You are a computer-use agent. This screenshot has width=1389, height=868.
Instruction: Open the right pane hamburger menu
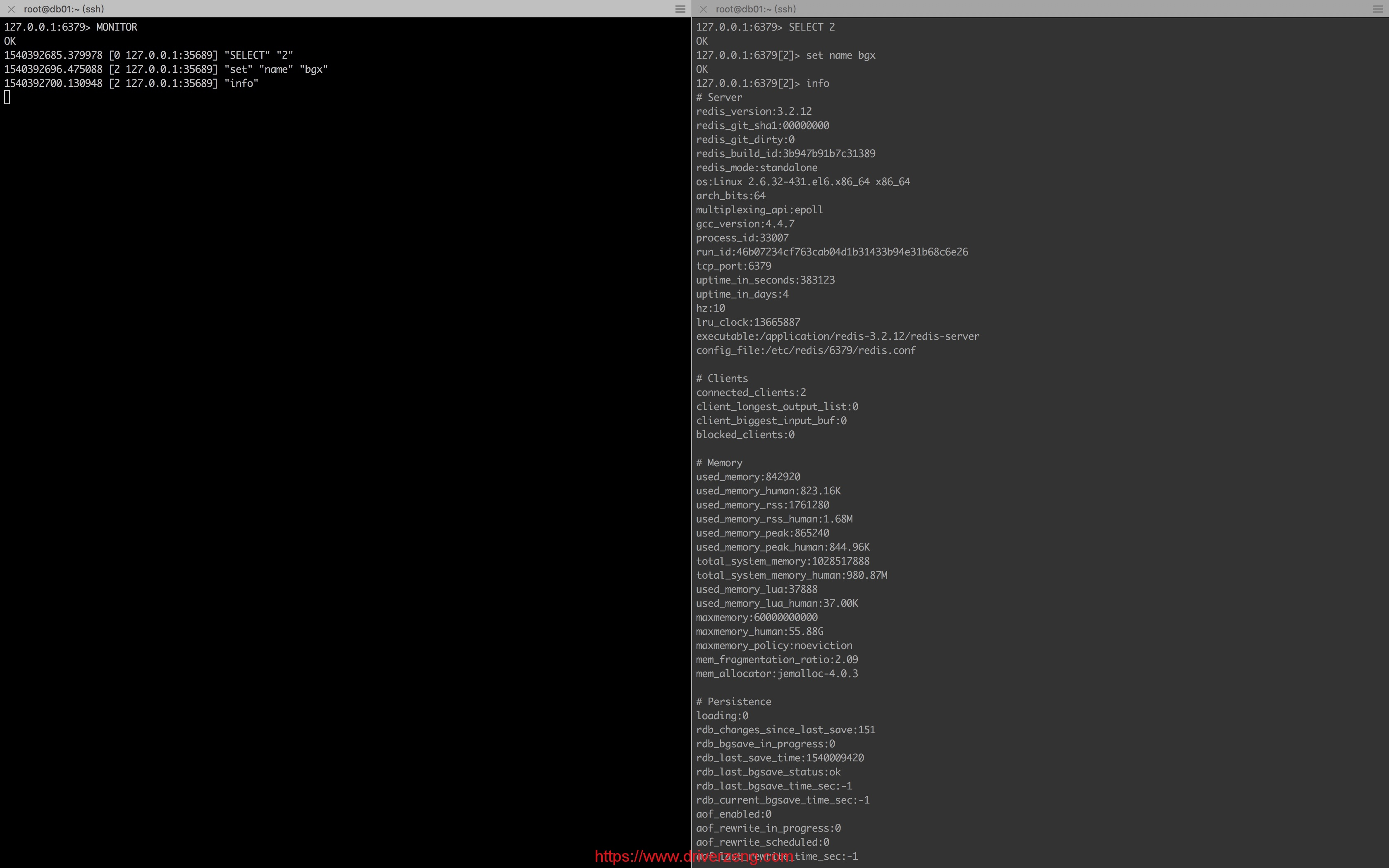[x=1378, y=9]
